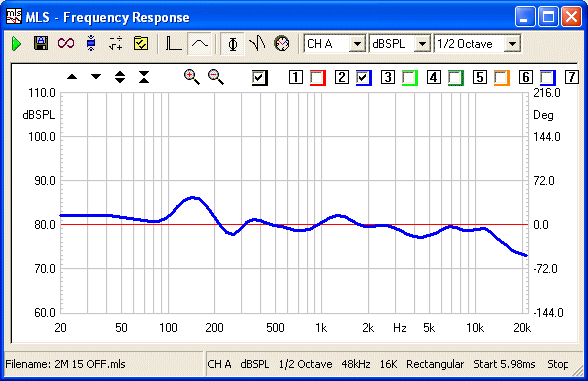Toggle the orange curve 5 checkbox
The width and height of the screenshot is (588, 381).
click(502, 78)
